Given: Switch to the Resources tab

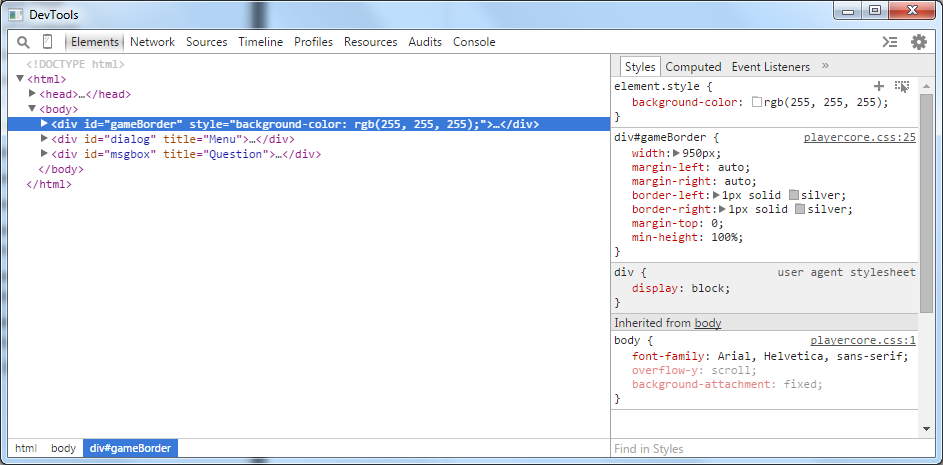Looking at the screenshot, I should coord(370,42).
